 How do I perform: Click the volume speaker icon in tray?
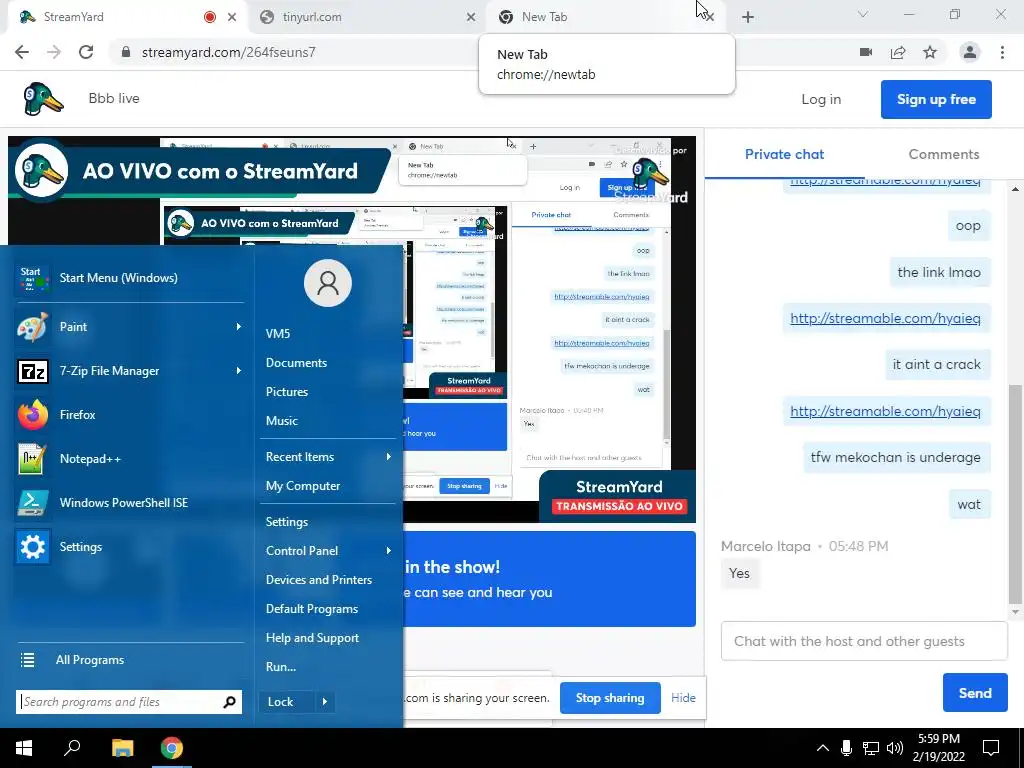895,748
